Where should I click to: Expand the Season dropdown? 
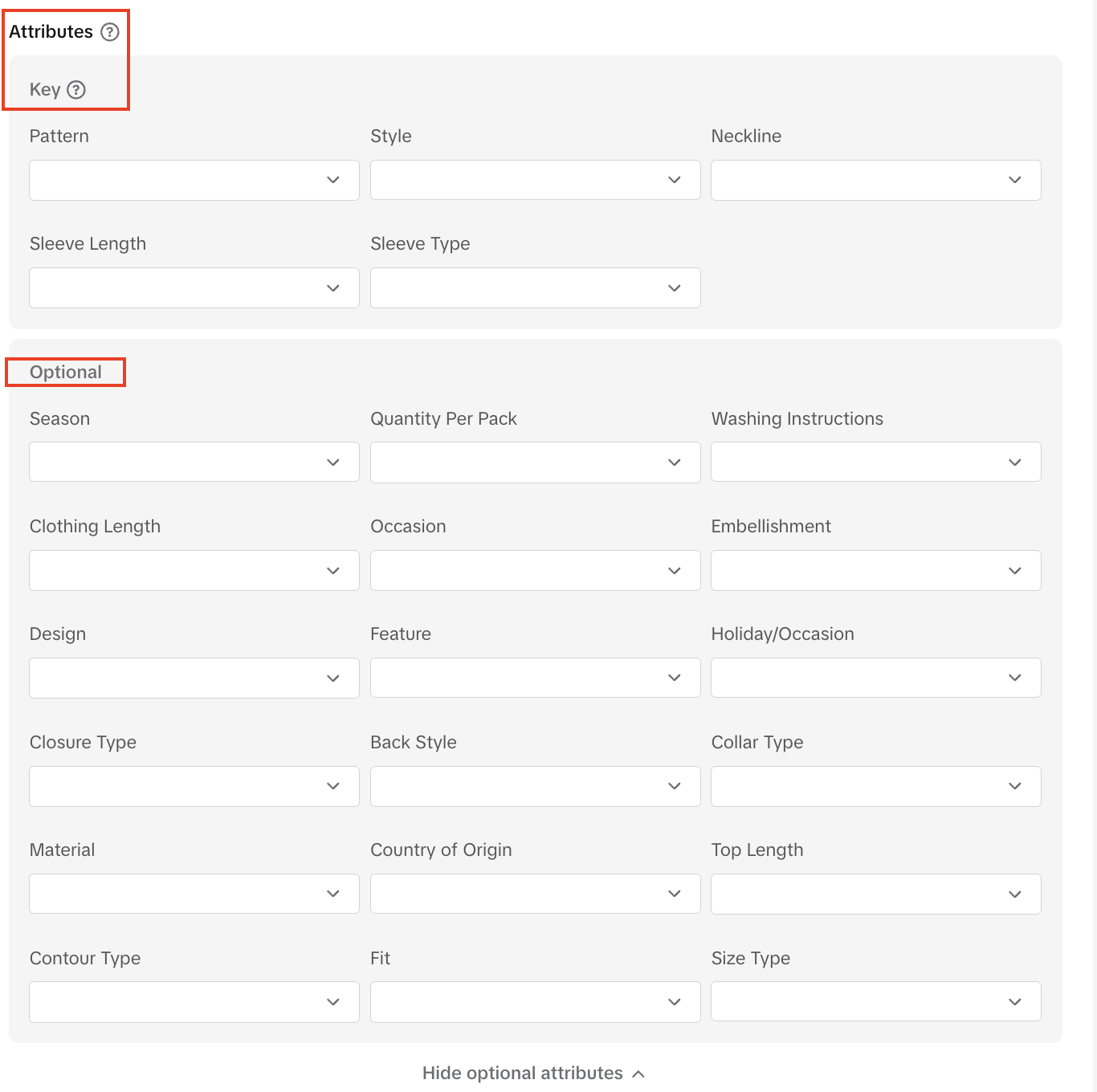tap(194, 462)
